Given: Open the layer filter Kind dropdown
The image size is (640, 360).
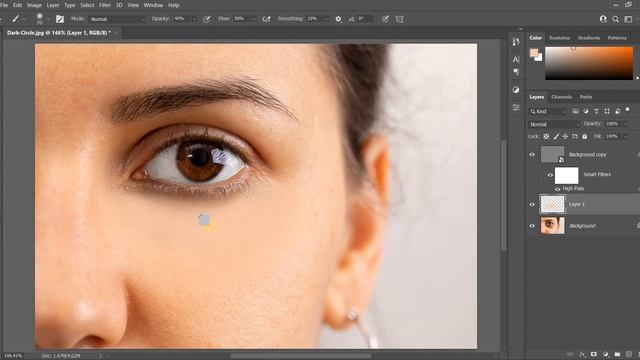Looking at the screenshot, I should 548,111.
